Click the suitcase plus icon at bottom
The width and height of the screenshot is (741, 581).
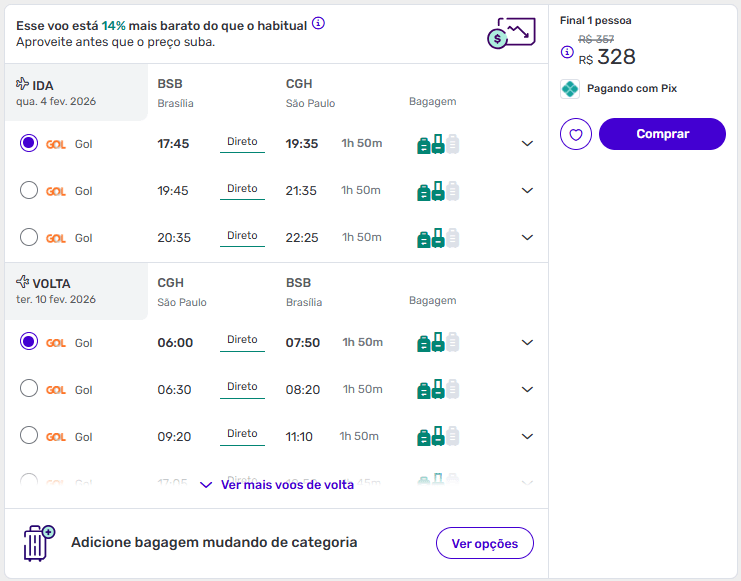click(x=39, y=542)
